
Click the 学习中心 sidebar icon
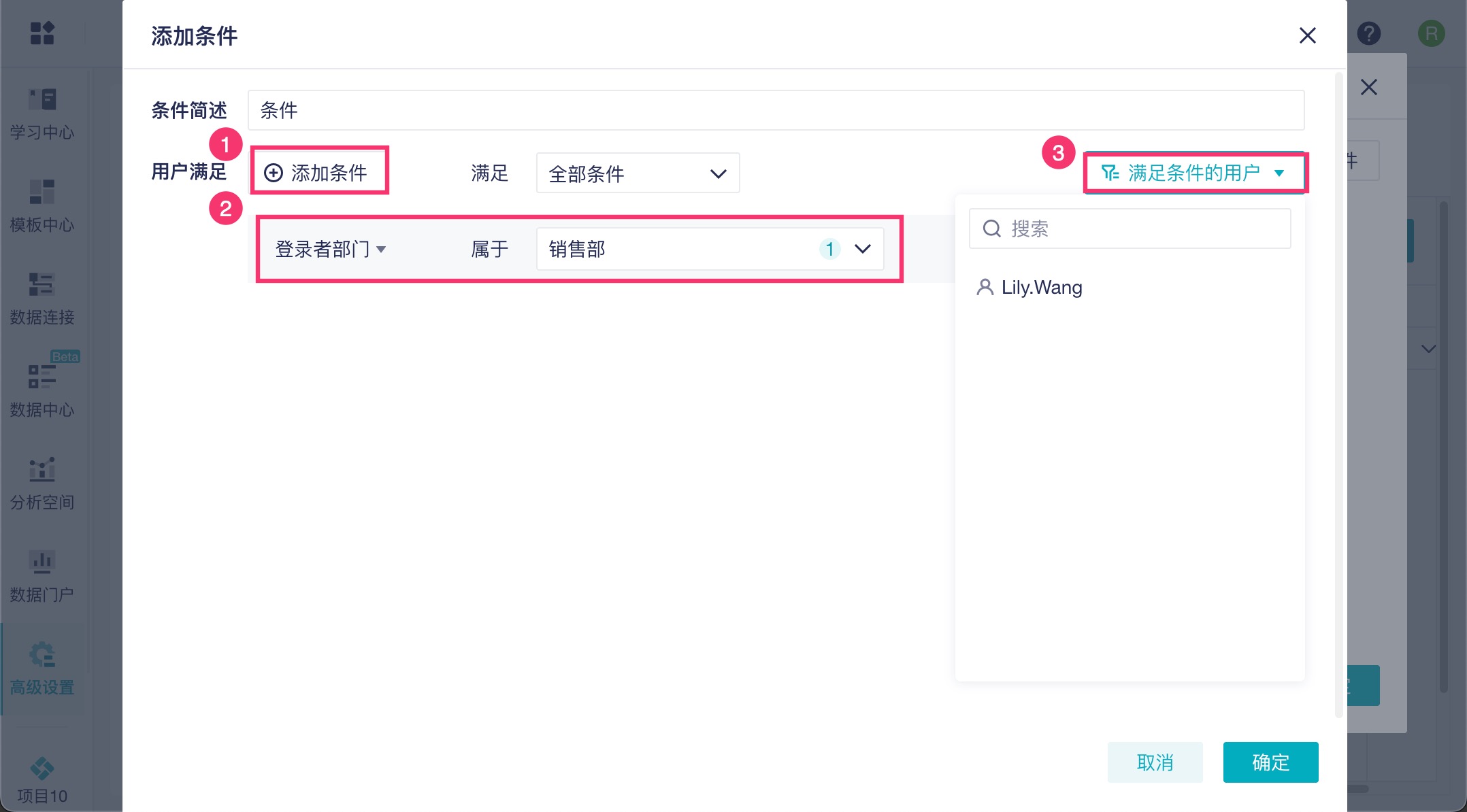pos(42,100)
